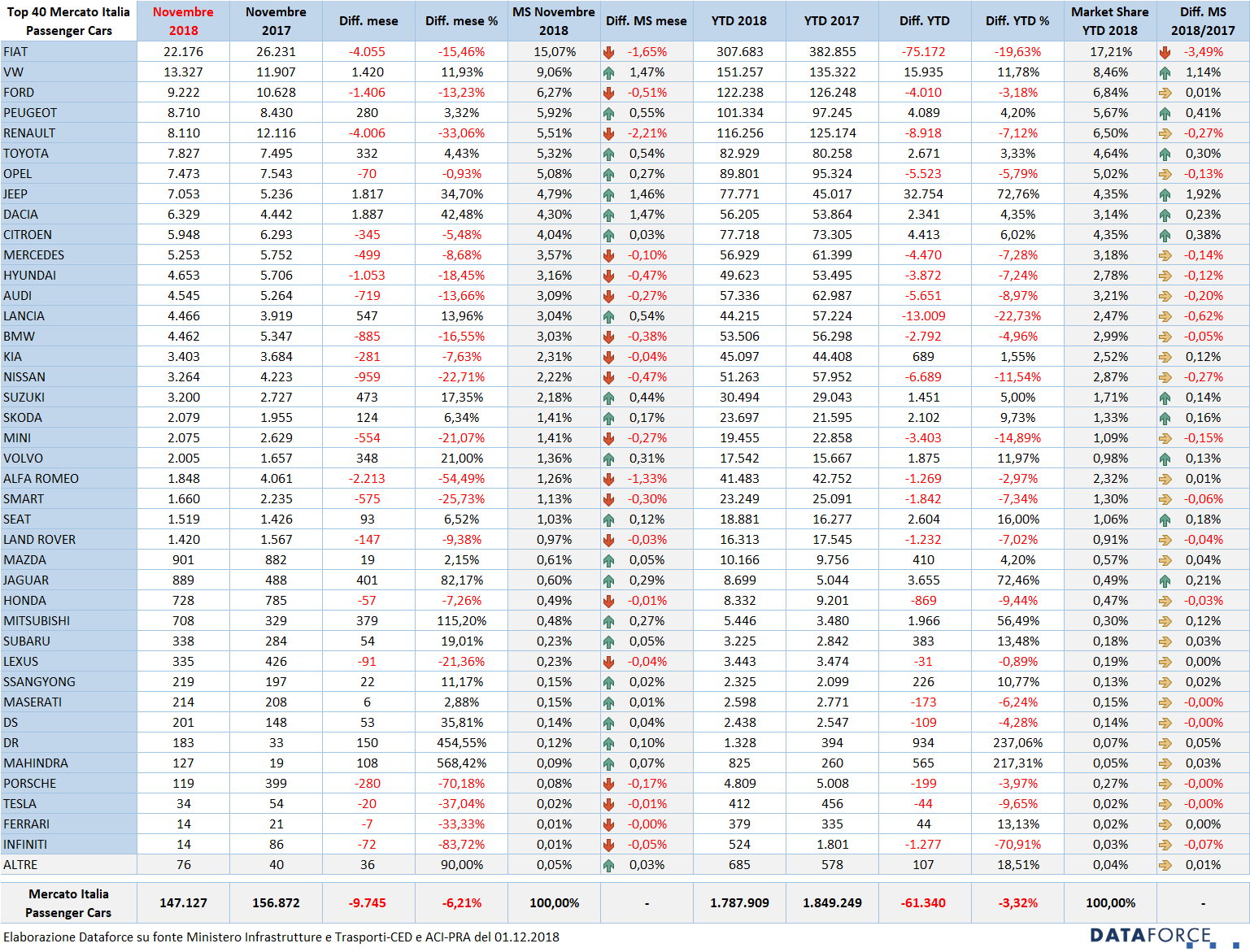Select the "Top 40 Mercato Italia Passenger Cars" header

click(x=68, y=21)
